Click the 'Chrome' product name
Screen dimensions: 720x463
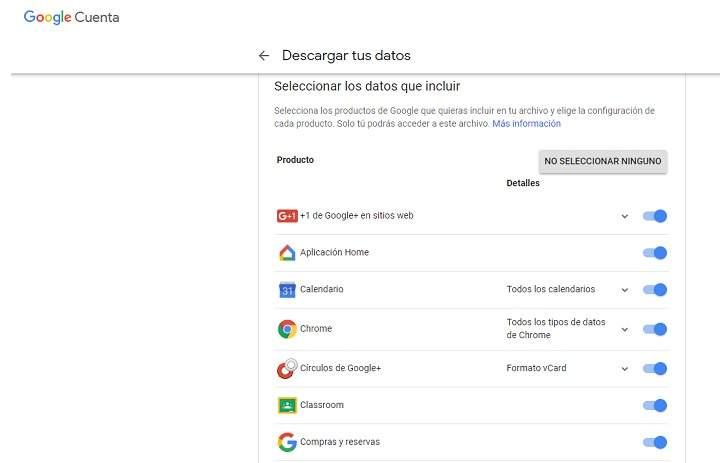point(316,329)
